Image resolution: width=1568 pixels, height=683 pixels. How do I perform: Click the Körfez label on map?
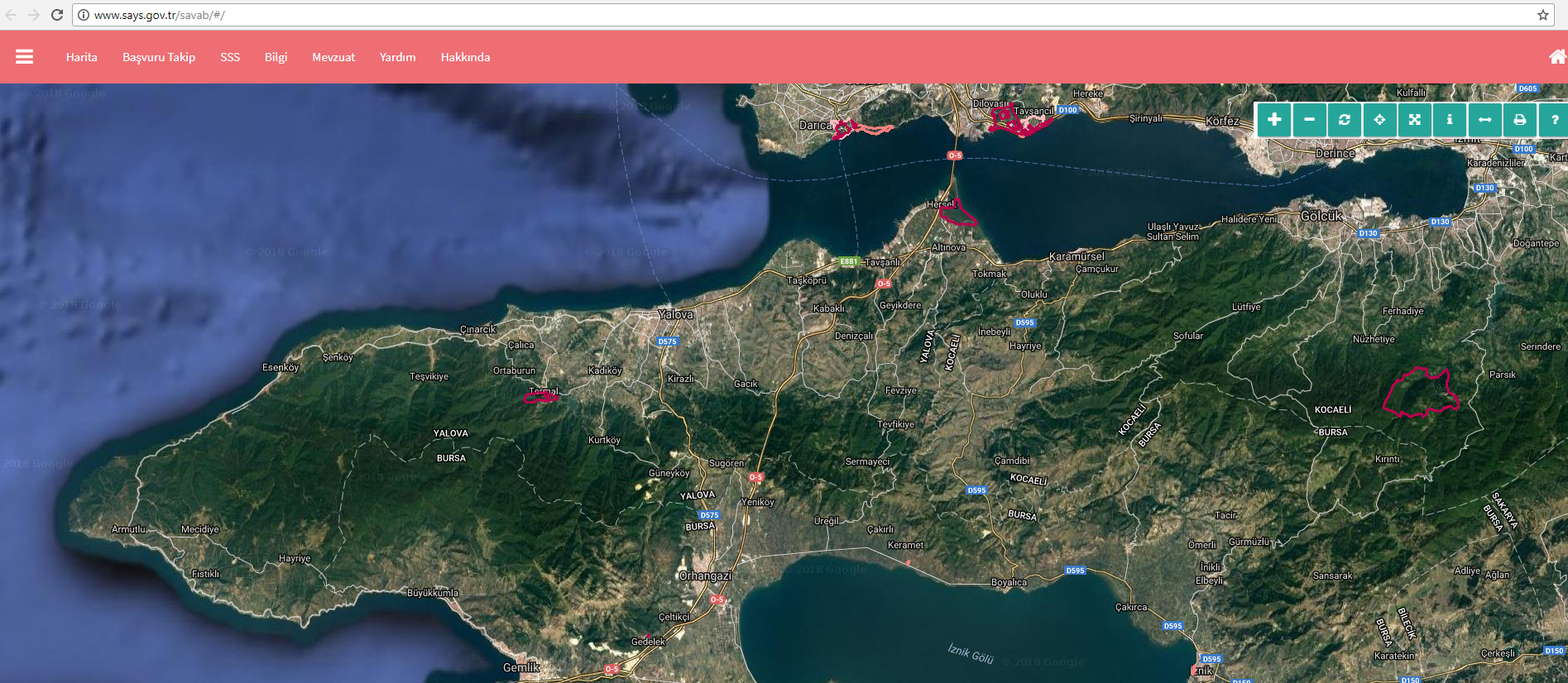coord(1222,121)
